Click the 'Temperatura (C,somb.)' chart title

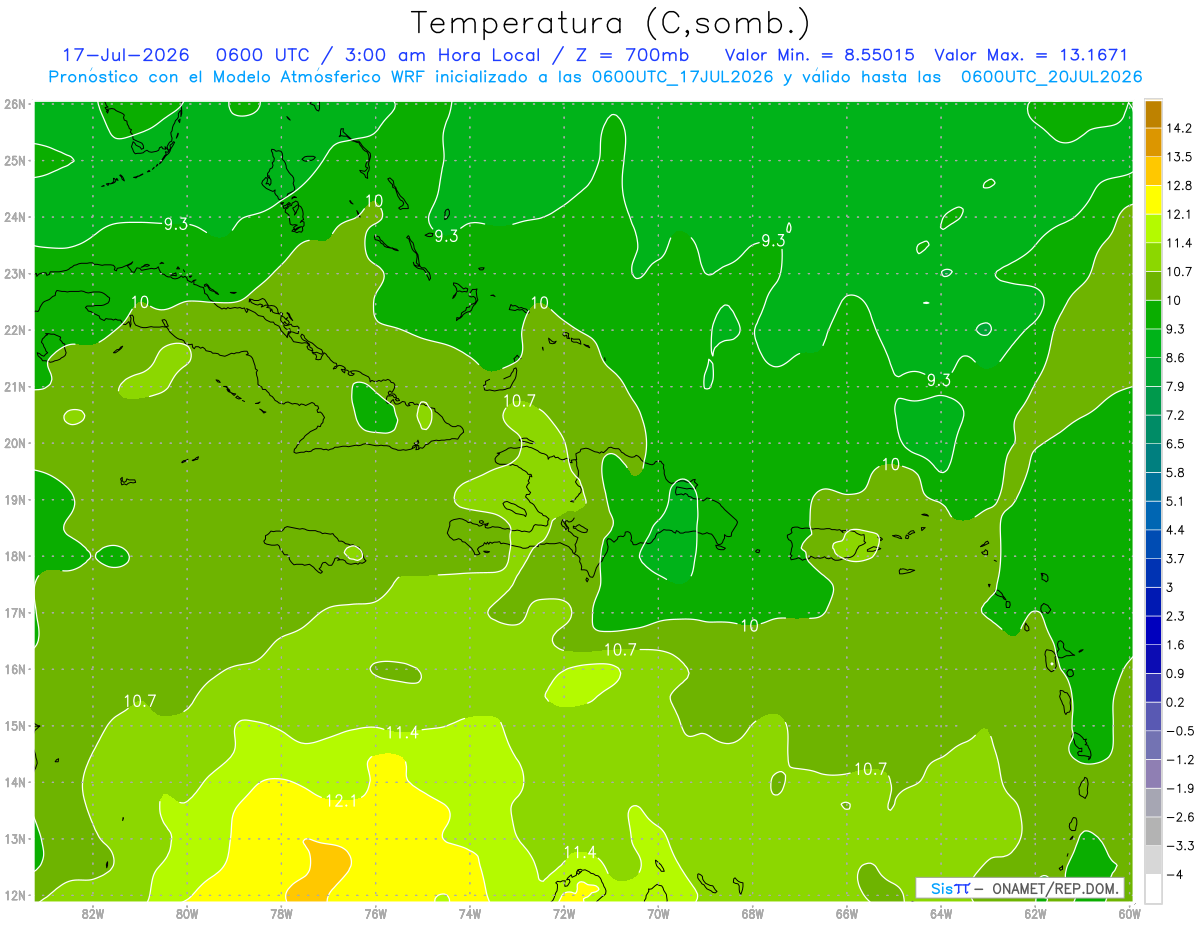click(x=610, y=24)
